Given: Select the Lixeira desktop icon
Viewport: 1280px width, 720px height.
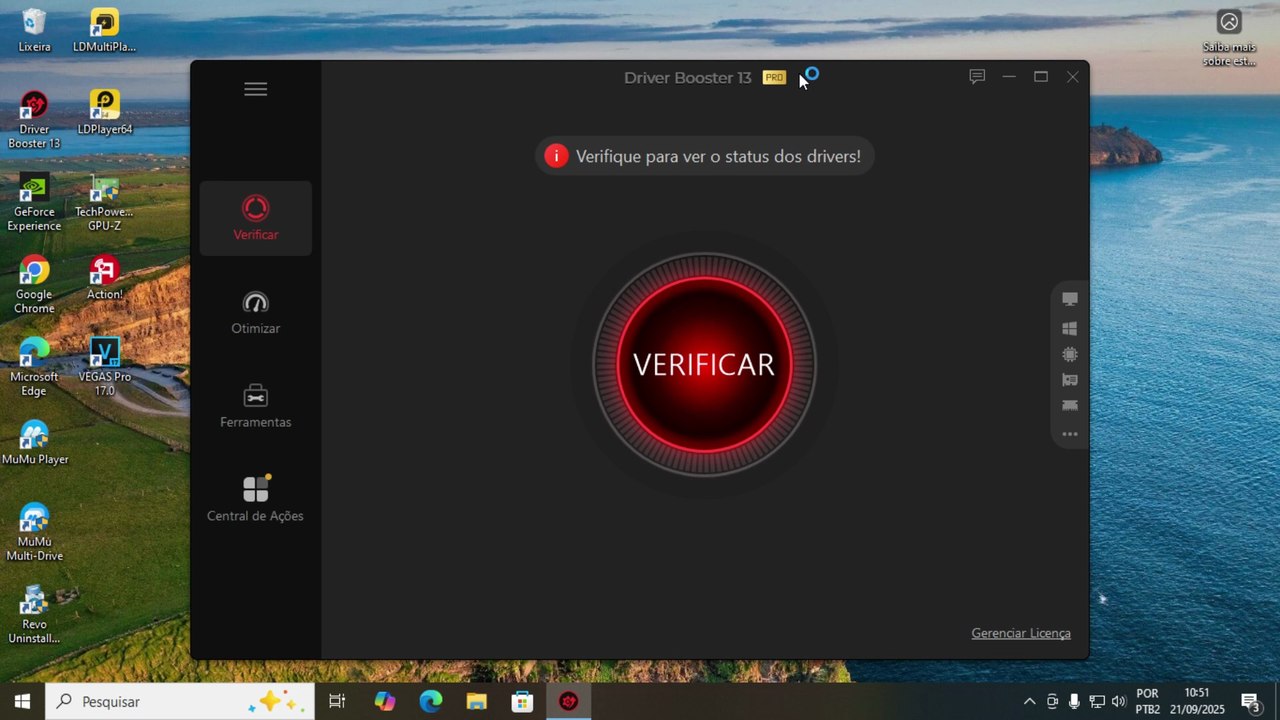Looking at the screenshot, I should pyautogui.click(x=34, y=30).
